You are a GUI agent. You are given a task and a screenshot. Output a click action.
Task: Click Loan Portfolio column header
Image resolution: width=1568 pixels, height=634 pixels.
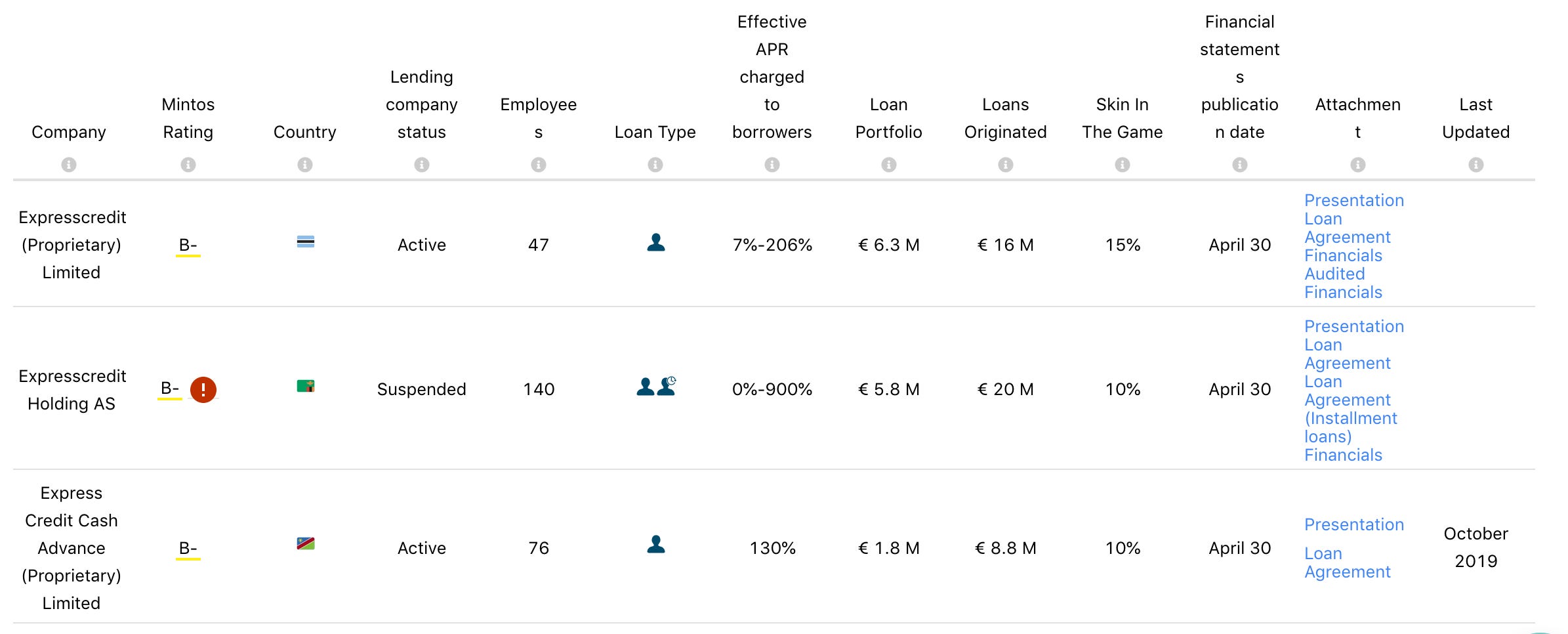coord(889,118)
